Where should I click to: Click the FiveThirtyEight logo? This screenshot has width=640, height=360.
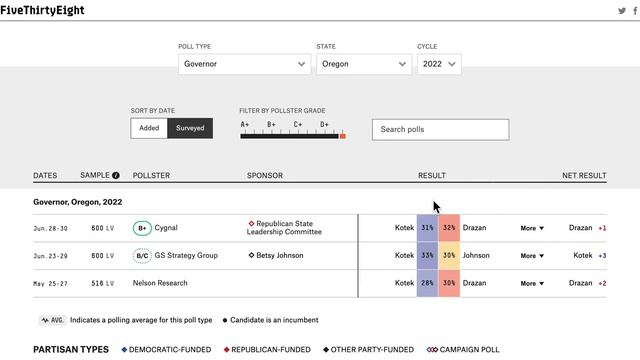[42, 10]
